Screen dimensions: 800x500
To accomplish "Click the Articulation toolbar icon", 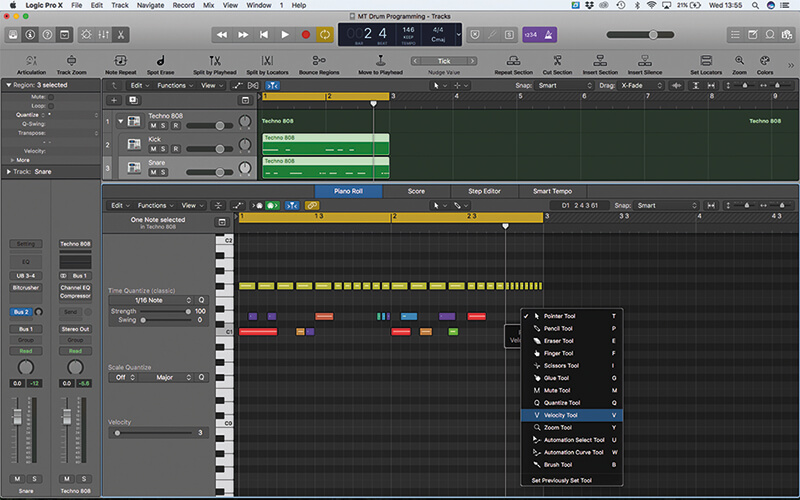I will pyautogui.click(x=31, y=65).
